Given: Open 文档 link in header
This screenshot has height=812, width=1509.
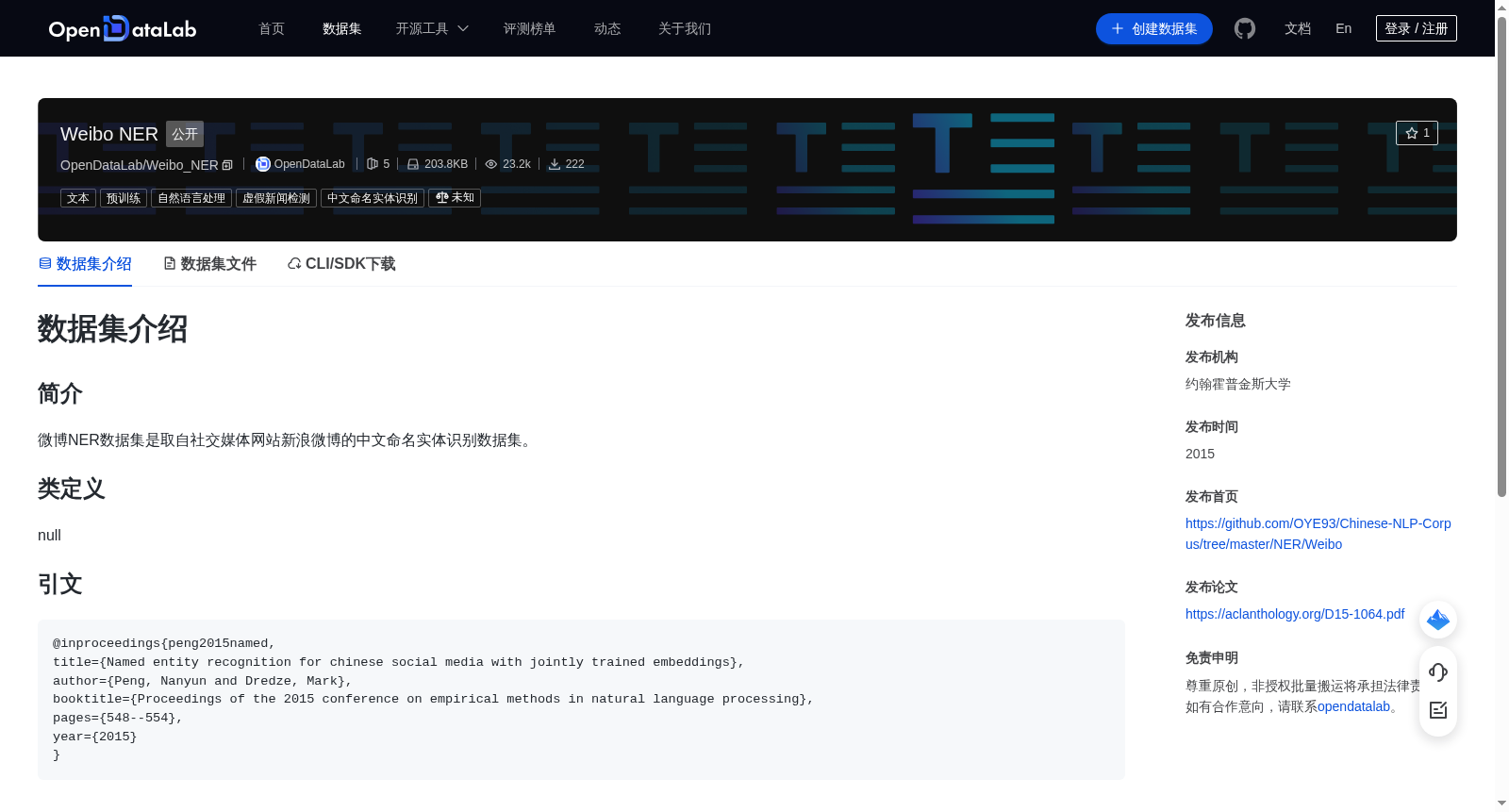Looking at the screenshot, I should click(1298, 28).
